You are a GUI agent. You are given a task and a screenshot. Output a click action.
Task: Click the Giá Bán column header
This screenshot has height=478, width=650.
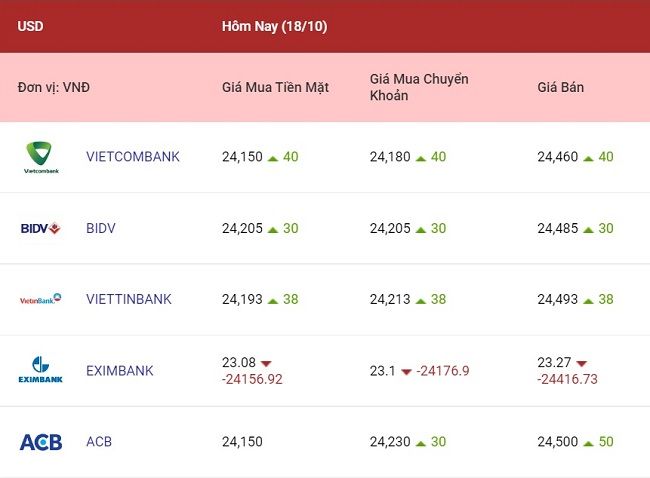(x=560, y=87)
